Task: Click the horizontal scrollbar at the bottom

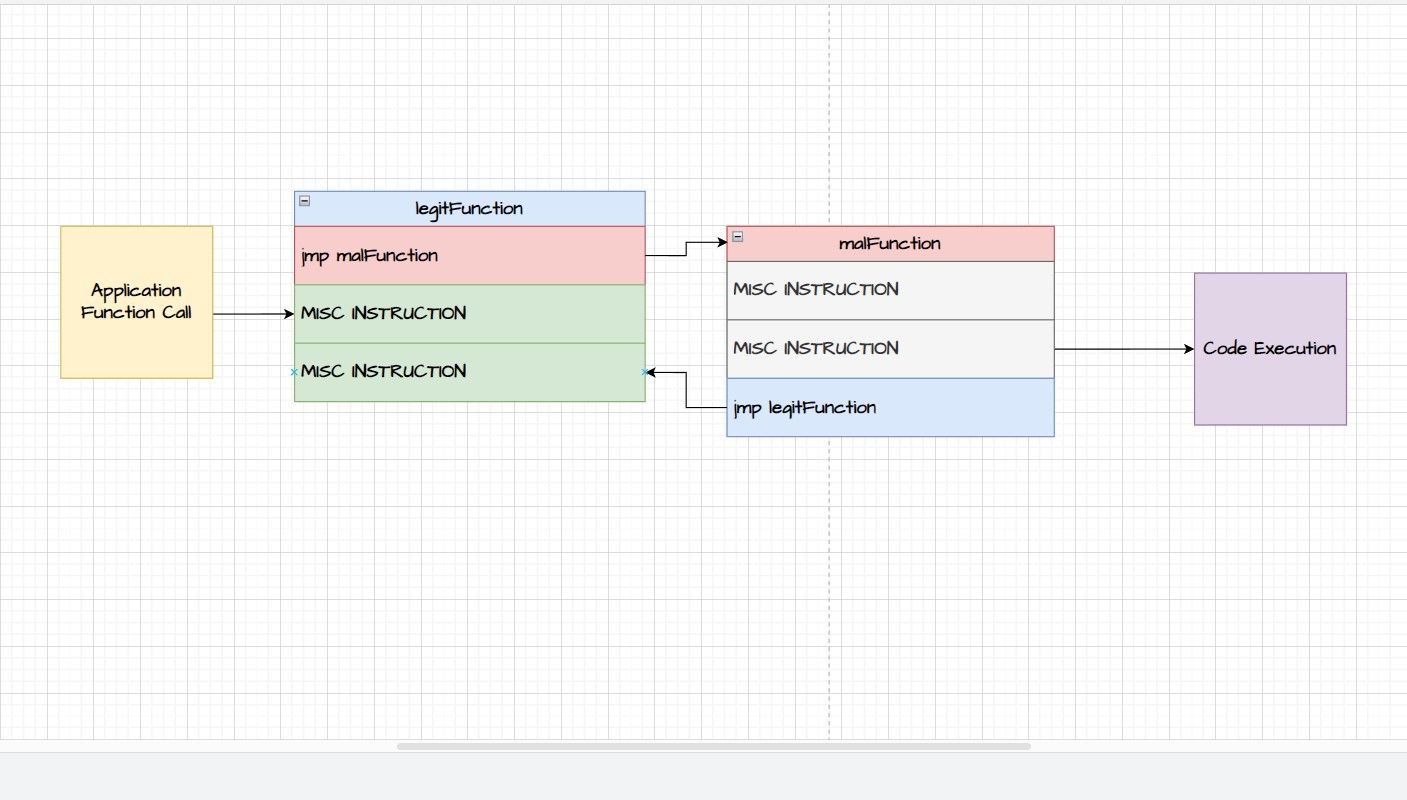Action: (713, 746)
